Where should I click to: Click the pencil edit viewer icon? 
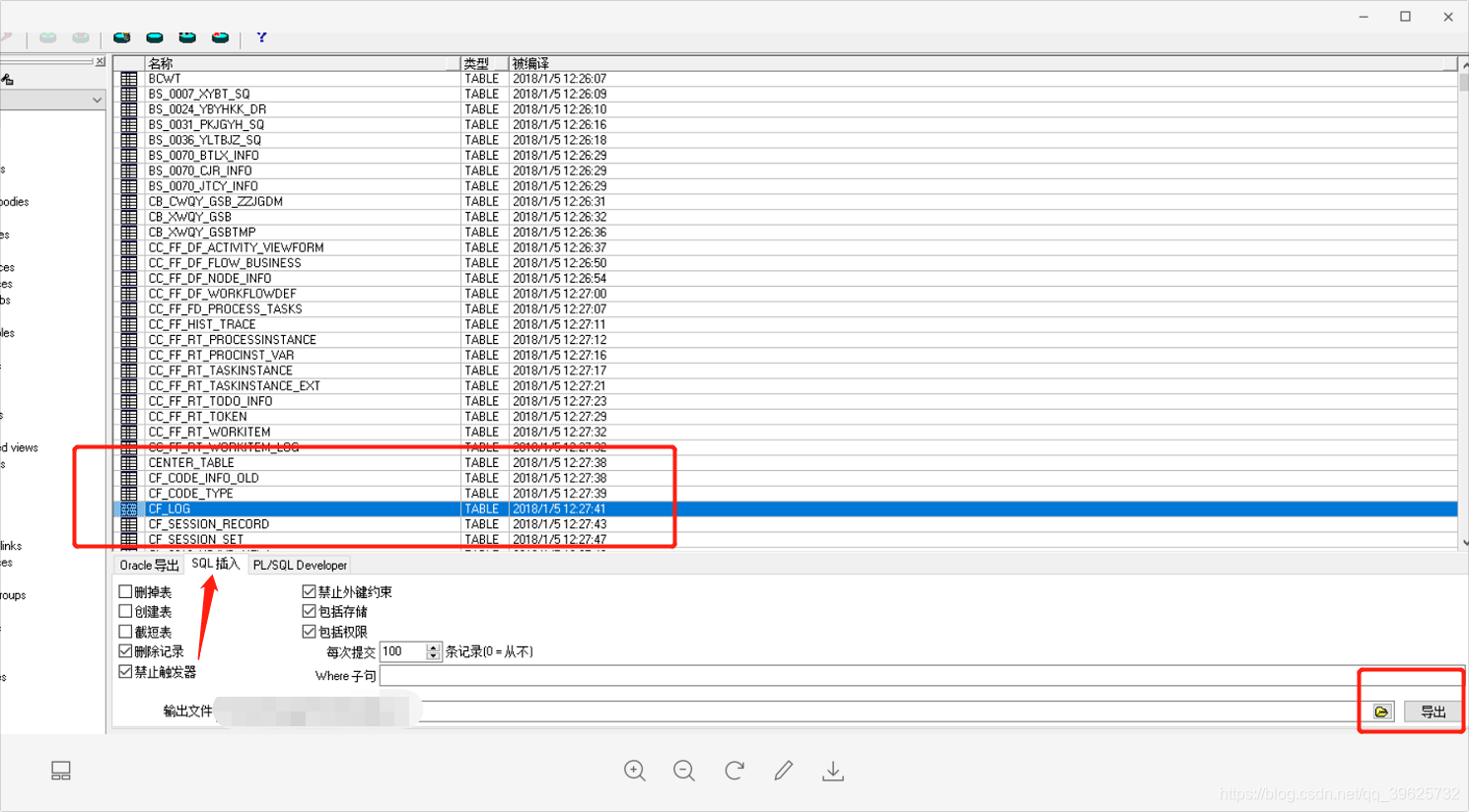click(x=784, y=771)
